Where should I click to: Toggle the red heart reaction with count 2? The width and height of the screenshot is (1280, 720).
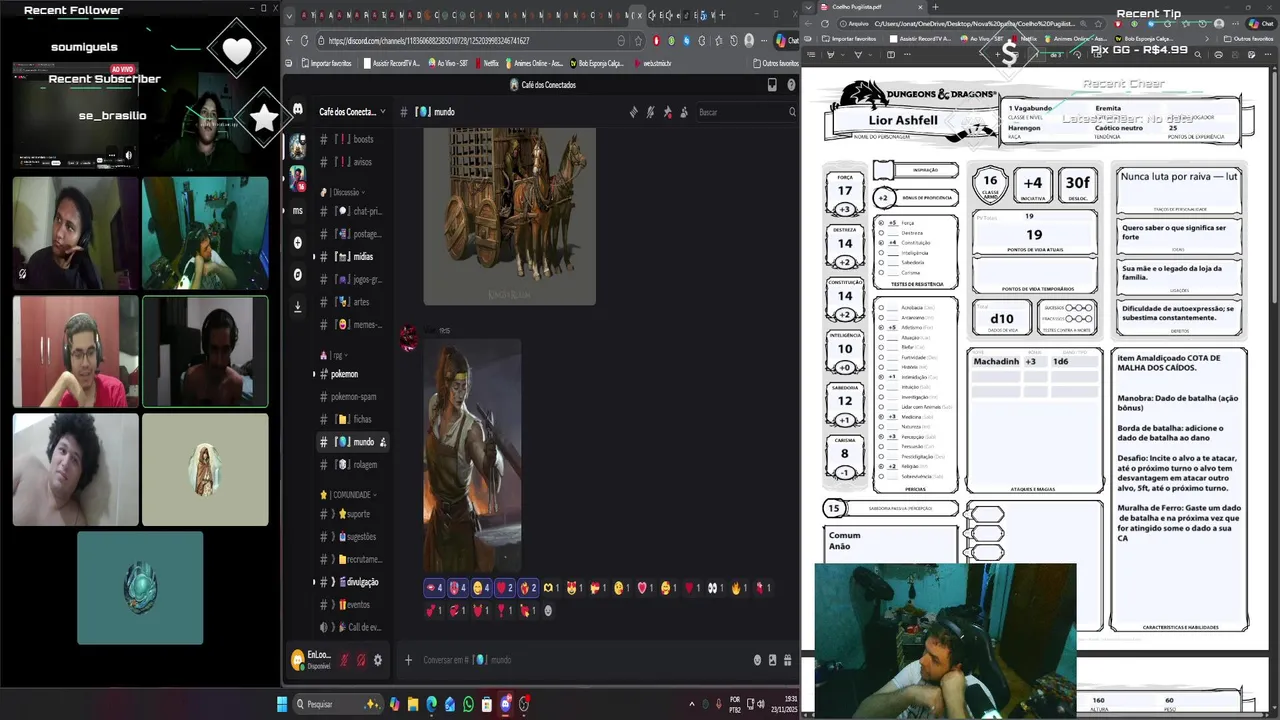[505, 588]
